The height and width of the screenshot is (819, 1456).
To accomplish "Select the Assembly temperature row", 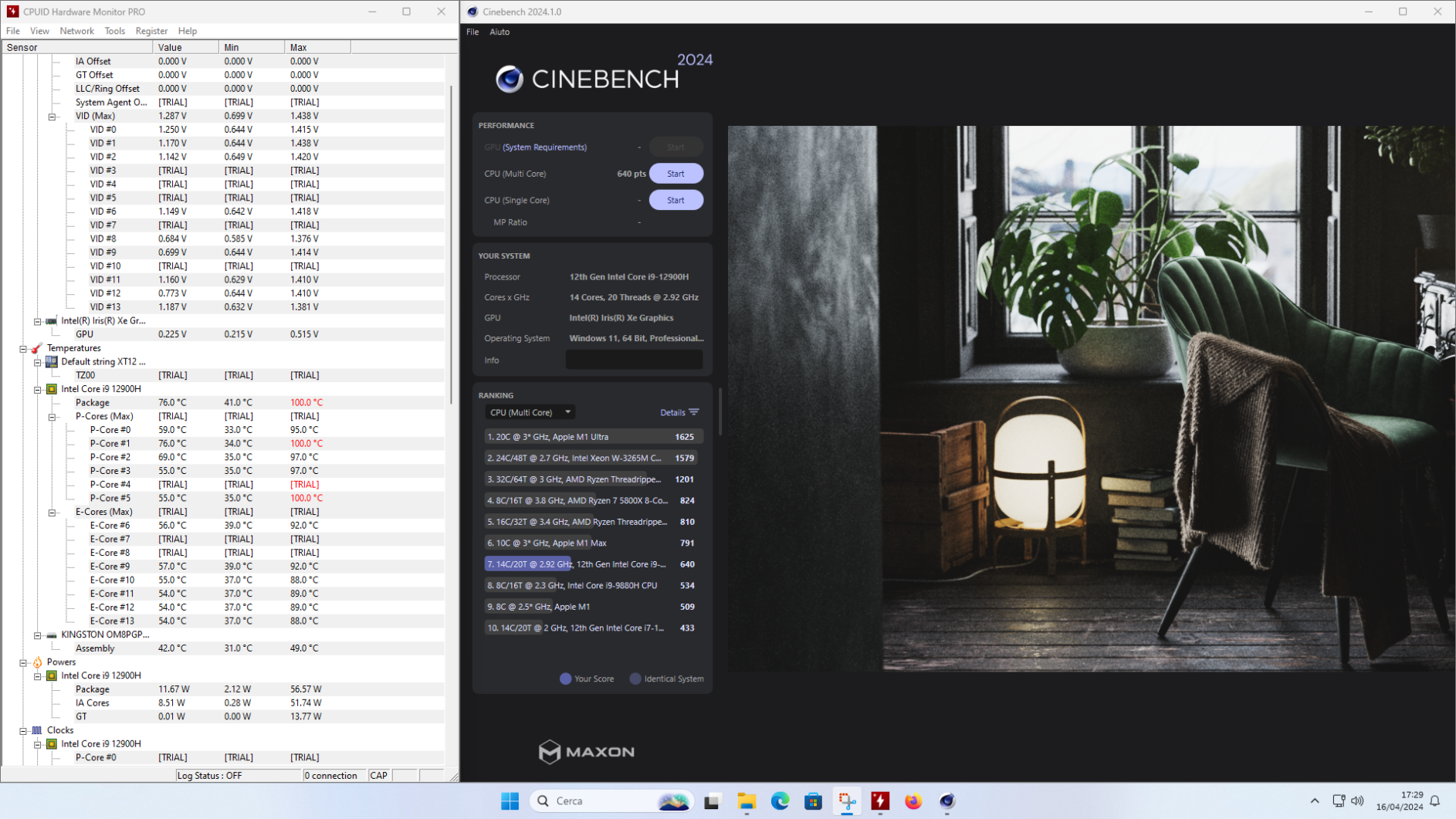I will 224,648.
